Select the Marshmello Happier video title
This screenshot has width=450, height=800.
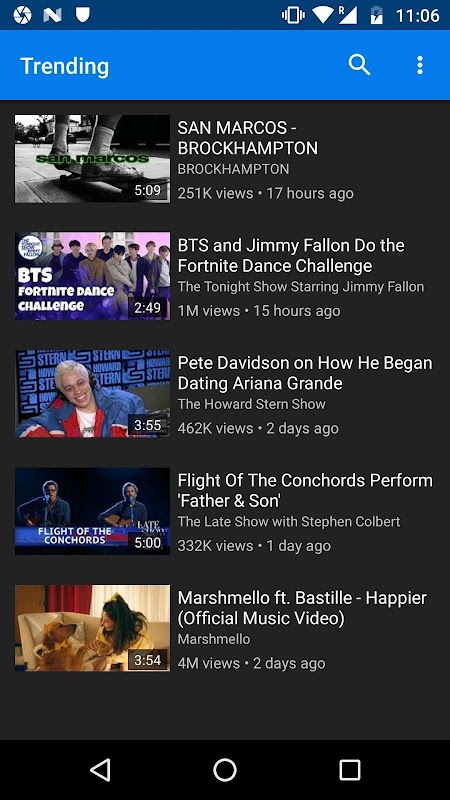click(x=302, y=608)
